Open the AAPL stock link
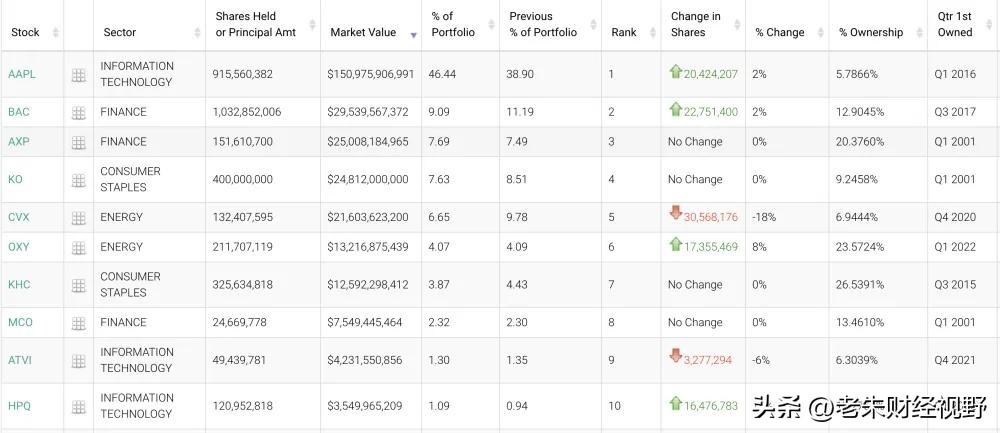Screen dimensions: 1000x433 coord(21,75)
